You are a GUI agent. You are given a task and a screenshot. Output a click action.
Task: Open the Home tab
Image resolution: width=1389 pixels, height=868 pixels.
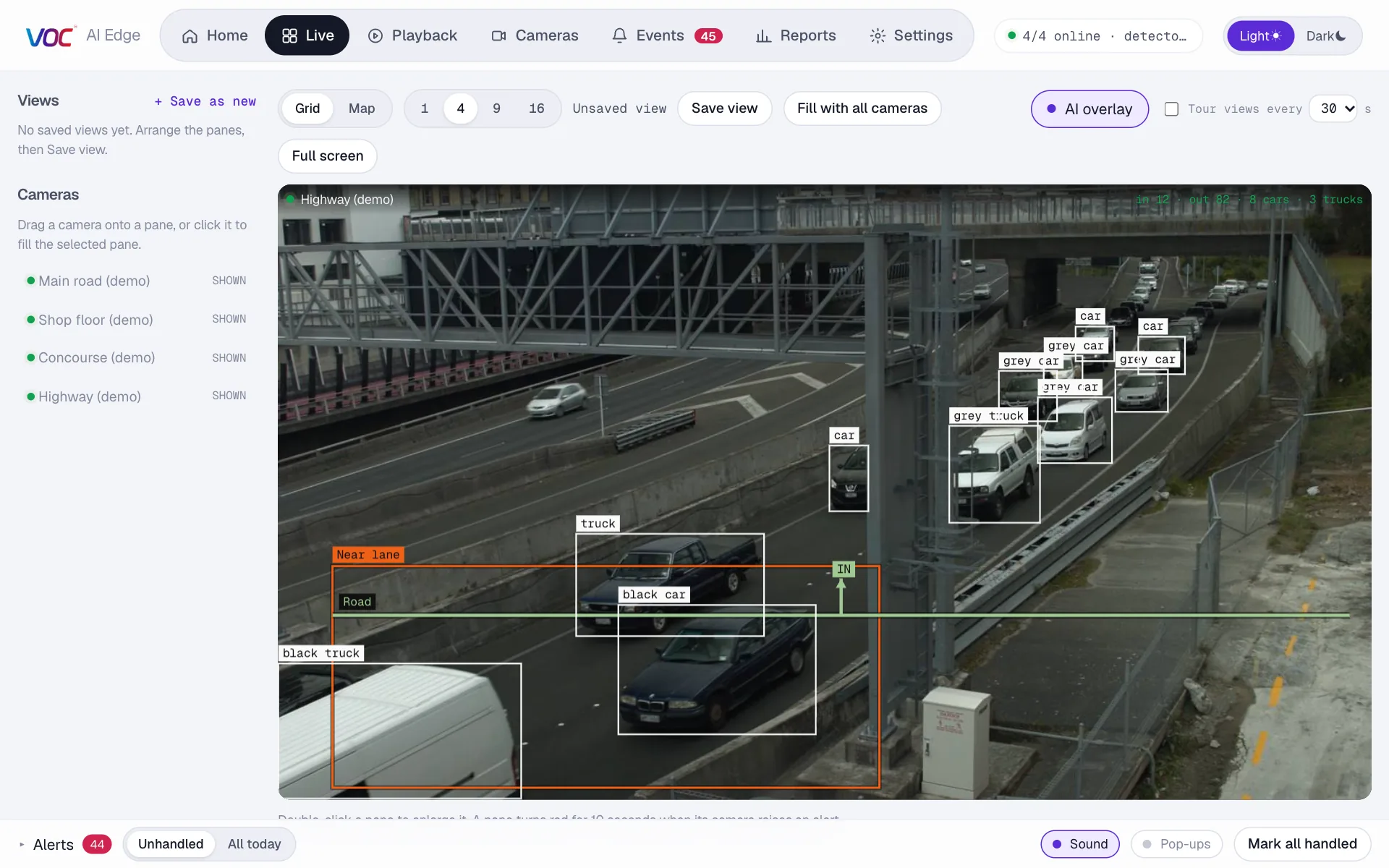(x=215, y=35)
